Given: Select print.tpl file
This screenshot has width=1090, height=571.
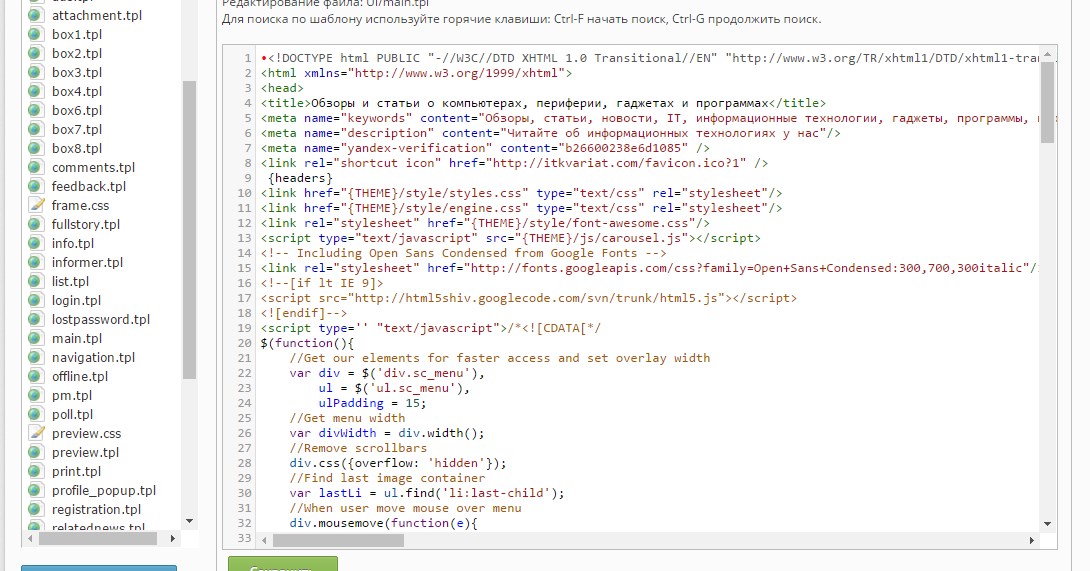Looking at the screenshot, I should pos(76,471).
